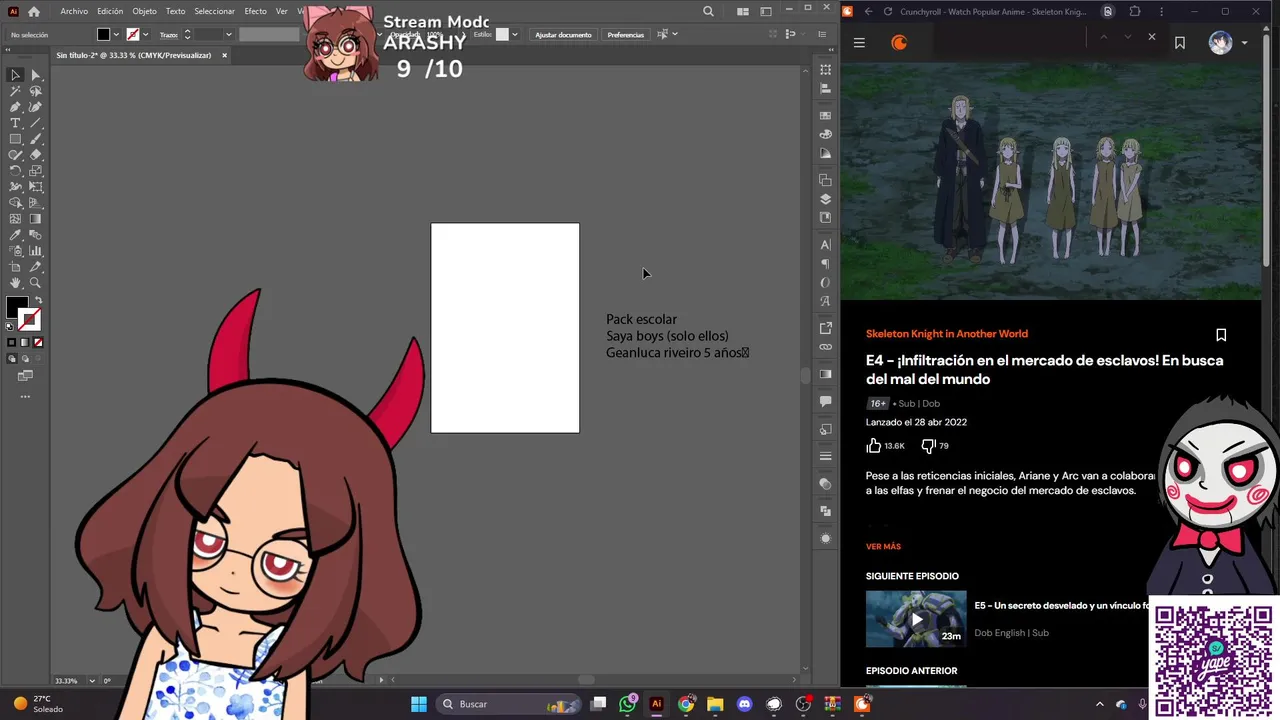Select the Type tool
Image resolution: width=1280 pixels, height=720 pixels.
[15, 123]
